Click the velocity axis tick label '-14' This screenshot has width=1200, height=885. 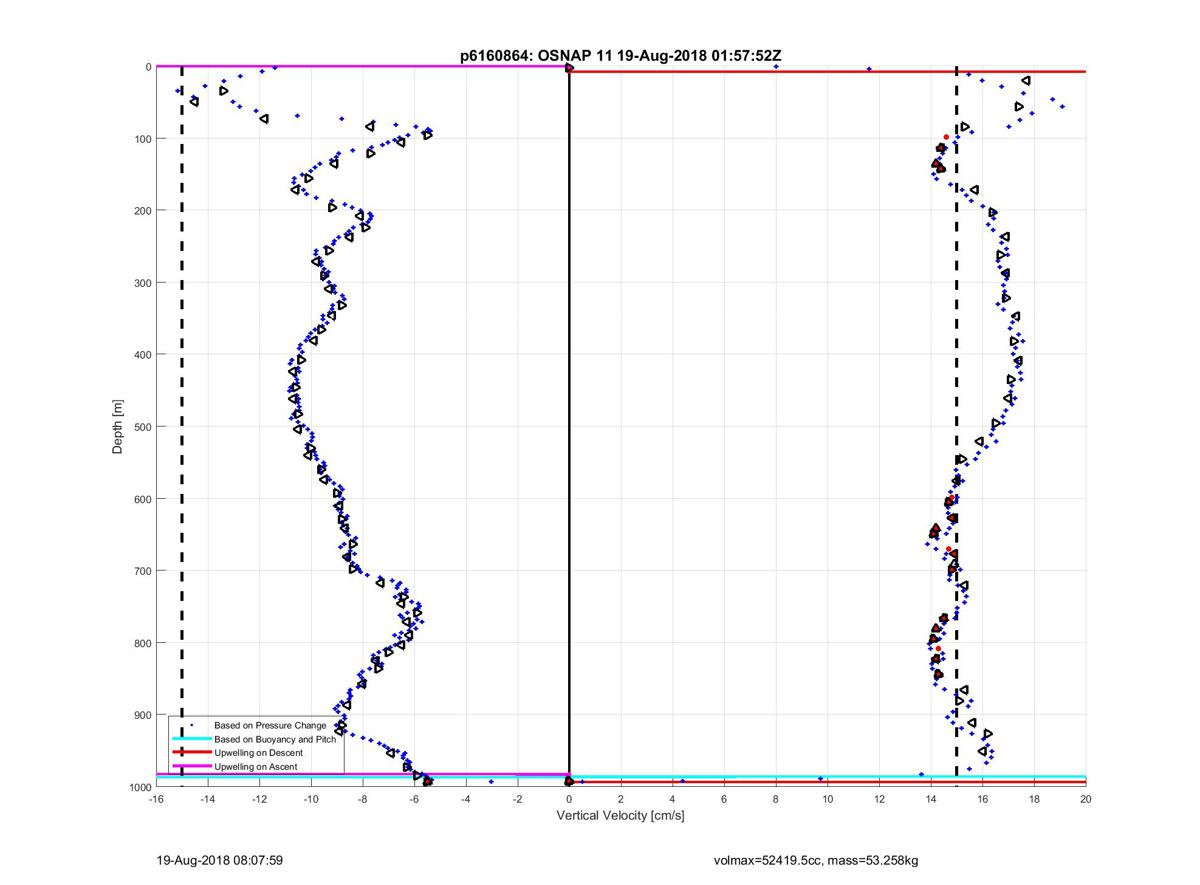pos(207,799)
